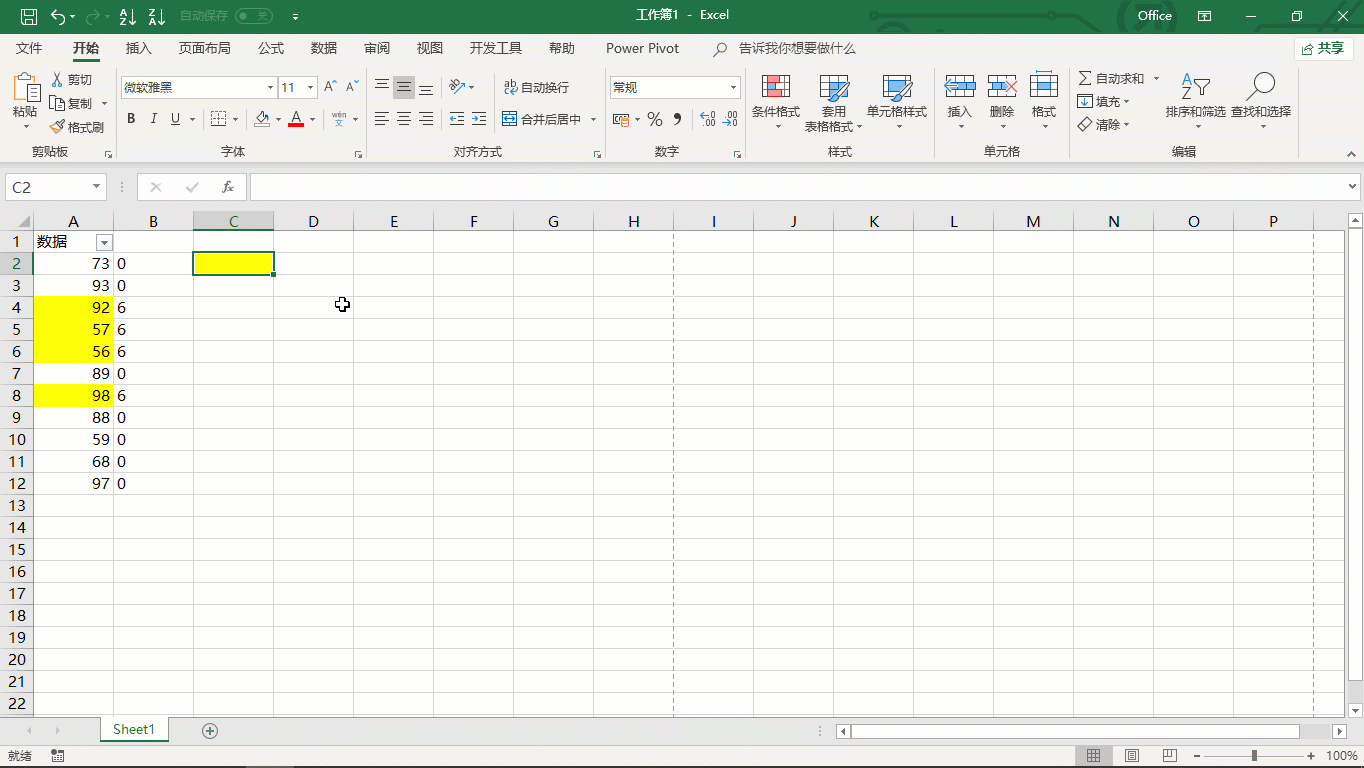Open the cell Format (格式) menu
This screenshot has width=1364, height=768.
[1044, 102]
